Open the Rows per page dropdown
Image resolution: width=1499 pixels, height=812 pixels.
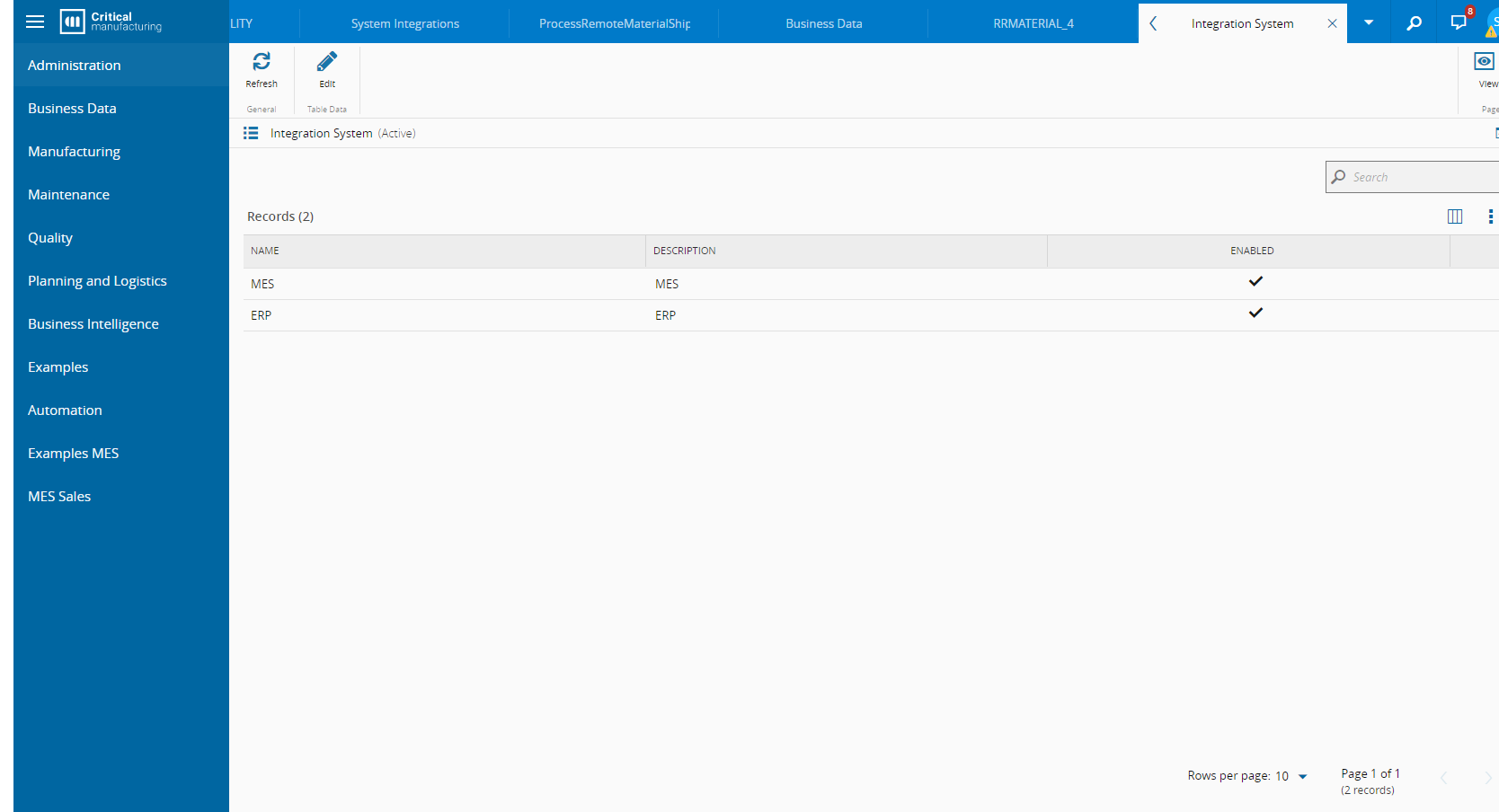click(1291, 776)
